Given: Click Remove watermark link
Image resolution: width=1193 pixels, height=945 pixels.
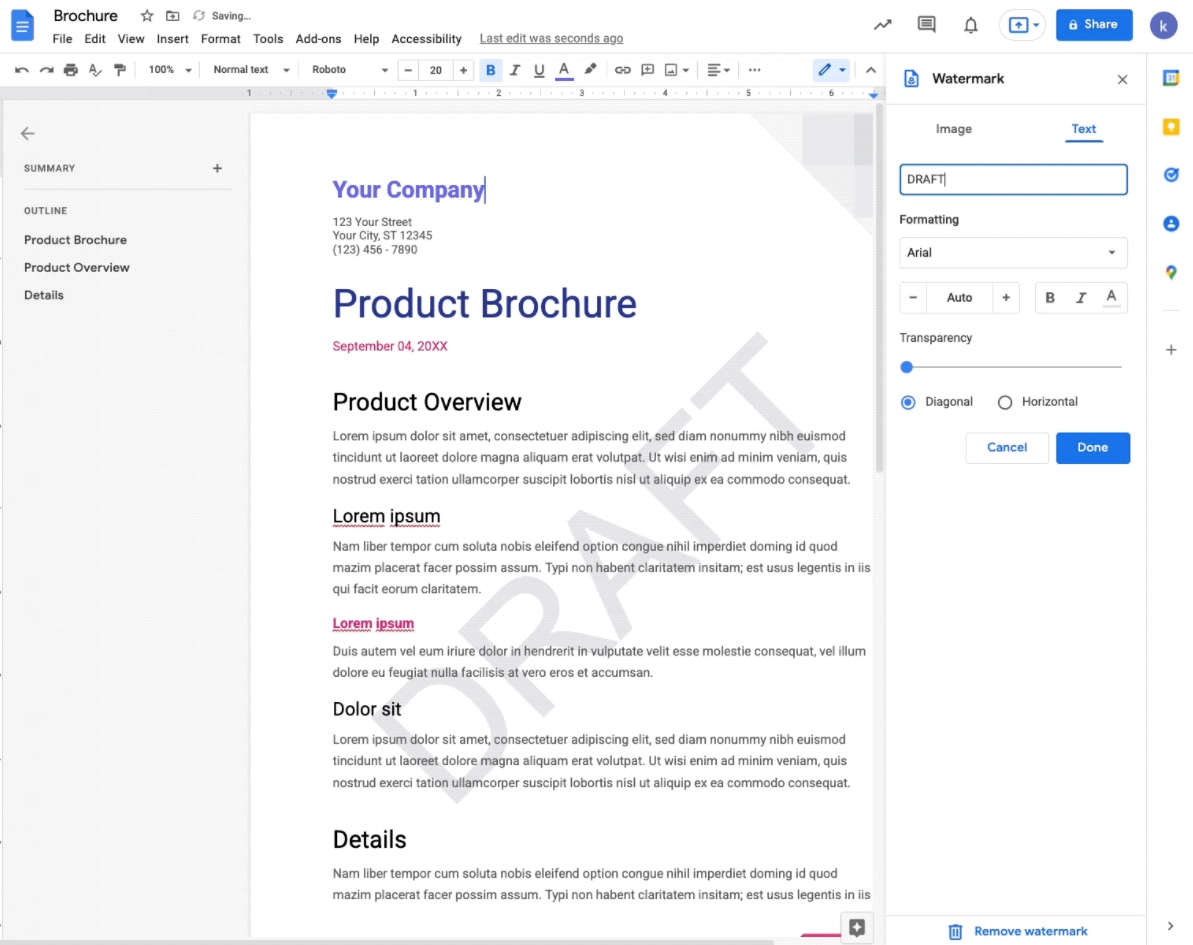Looking at the screenshot, I should pyautogui.click(x=1030, y=931).
